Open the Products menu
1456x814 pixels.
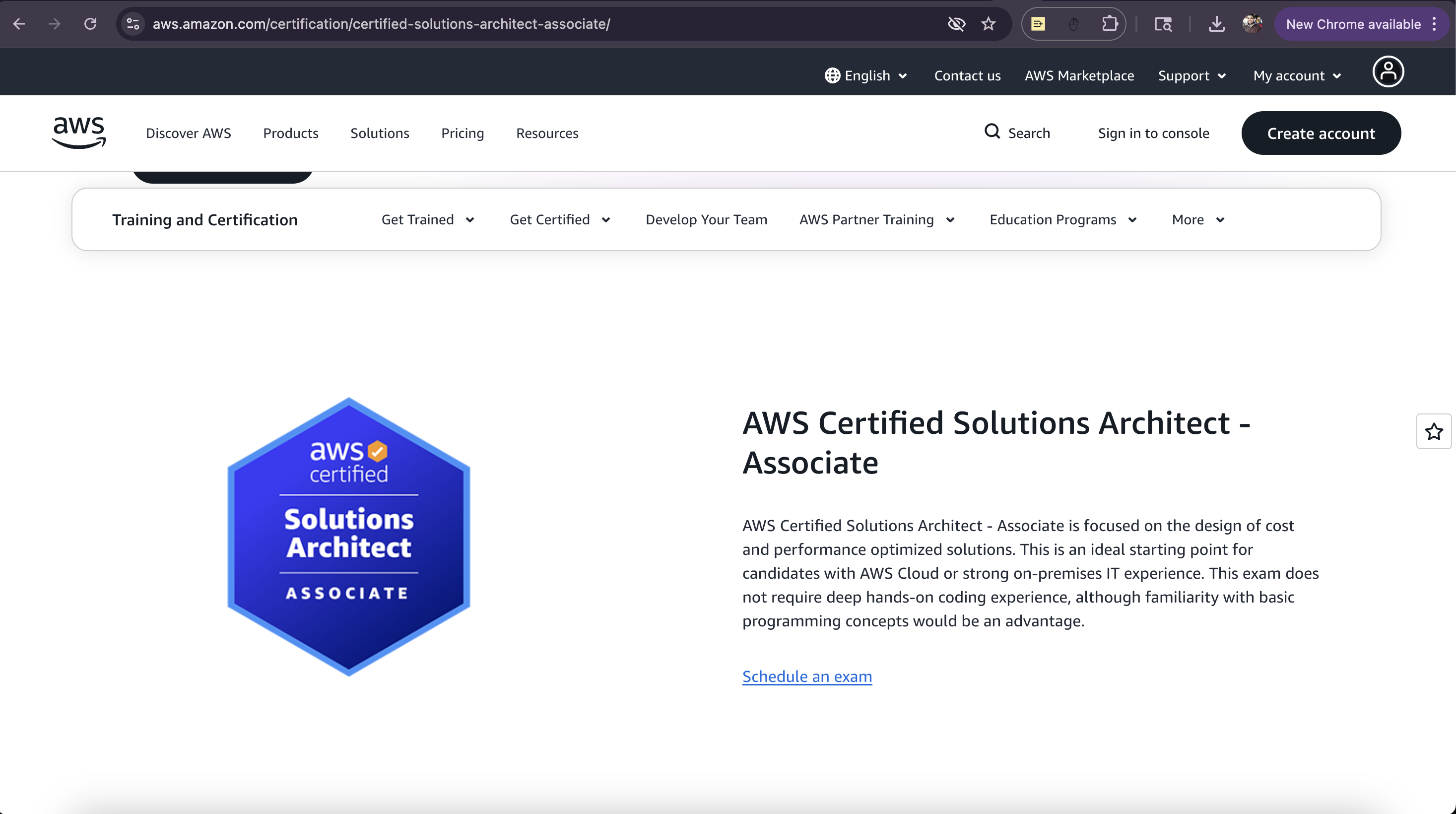(290, 134)
